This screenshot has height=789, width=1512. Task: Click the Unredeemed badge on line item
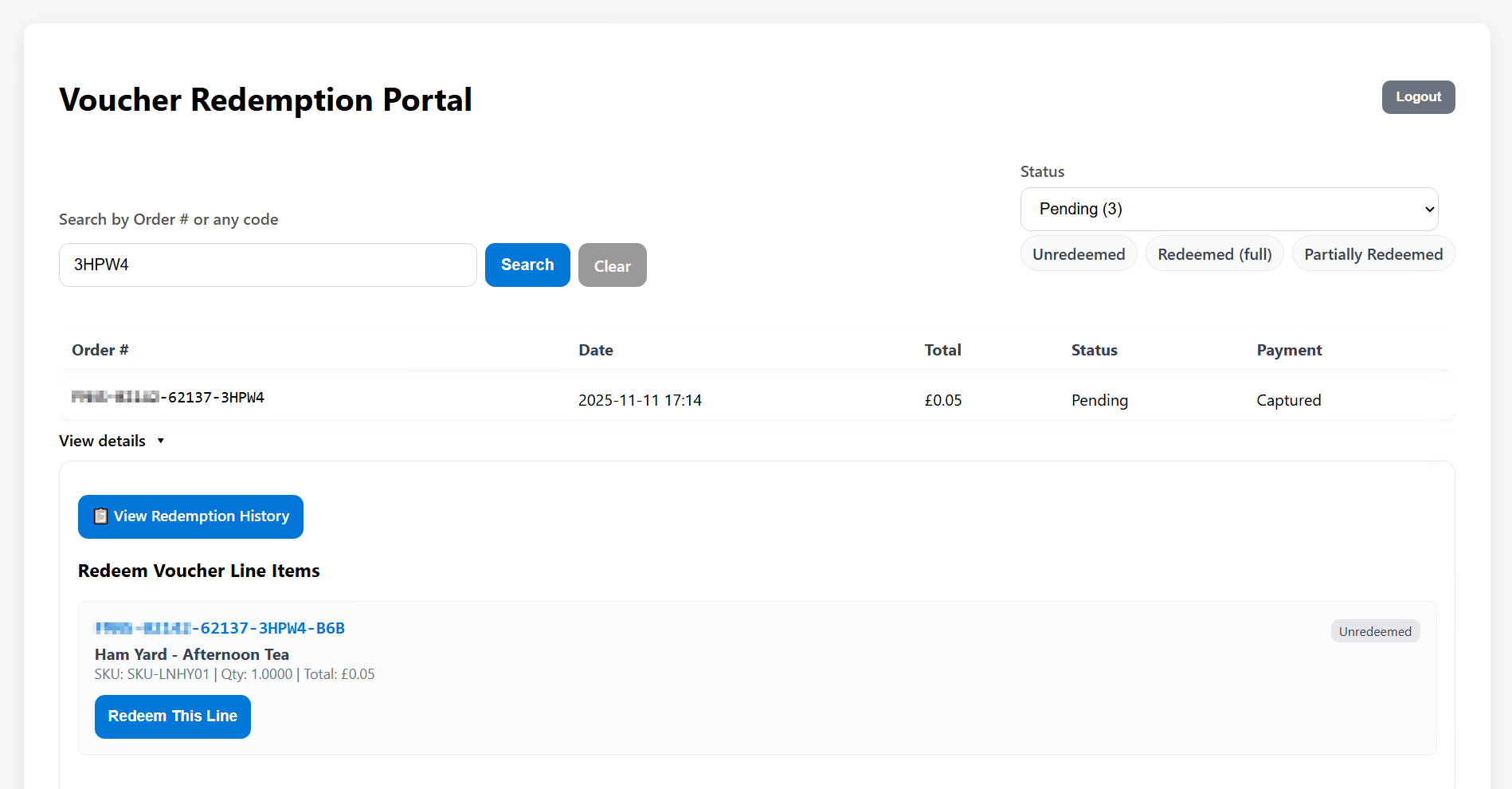click(1374, 631)
